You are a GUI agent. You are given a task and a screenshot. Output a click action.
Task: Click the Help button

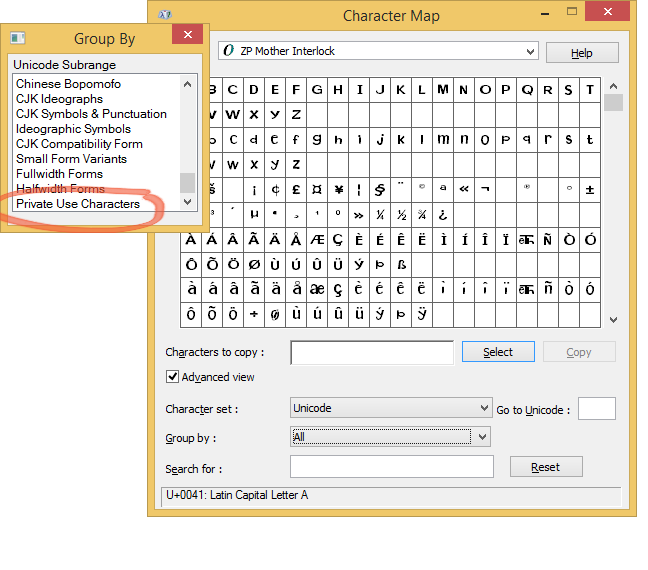click(581, 53)
